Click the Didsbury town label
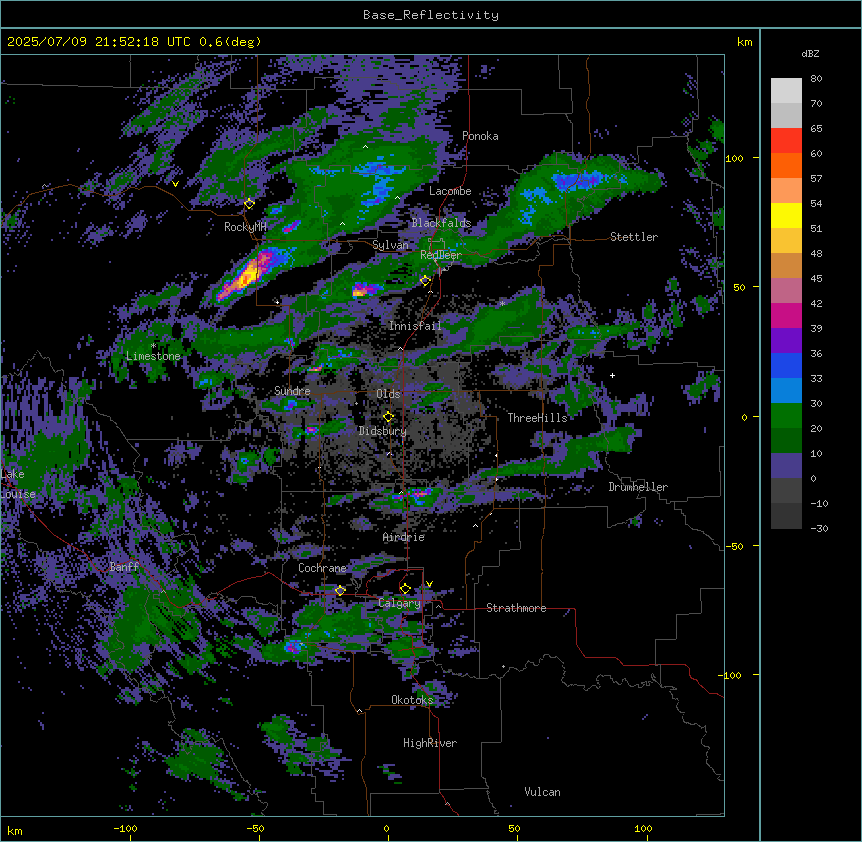Screen dimensions: 862x842 point(383,431)
